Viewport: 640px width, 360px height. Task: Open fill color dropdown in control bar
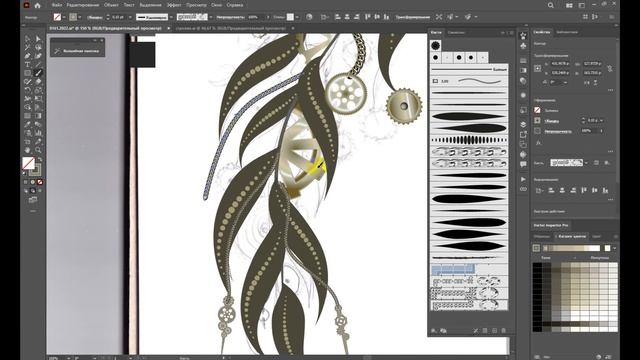click(64, 17)
